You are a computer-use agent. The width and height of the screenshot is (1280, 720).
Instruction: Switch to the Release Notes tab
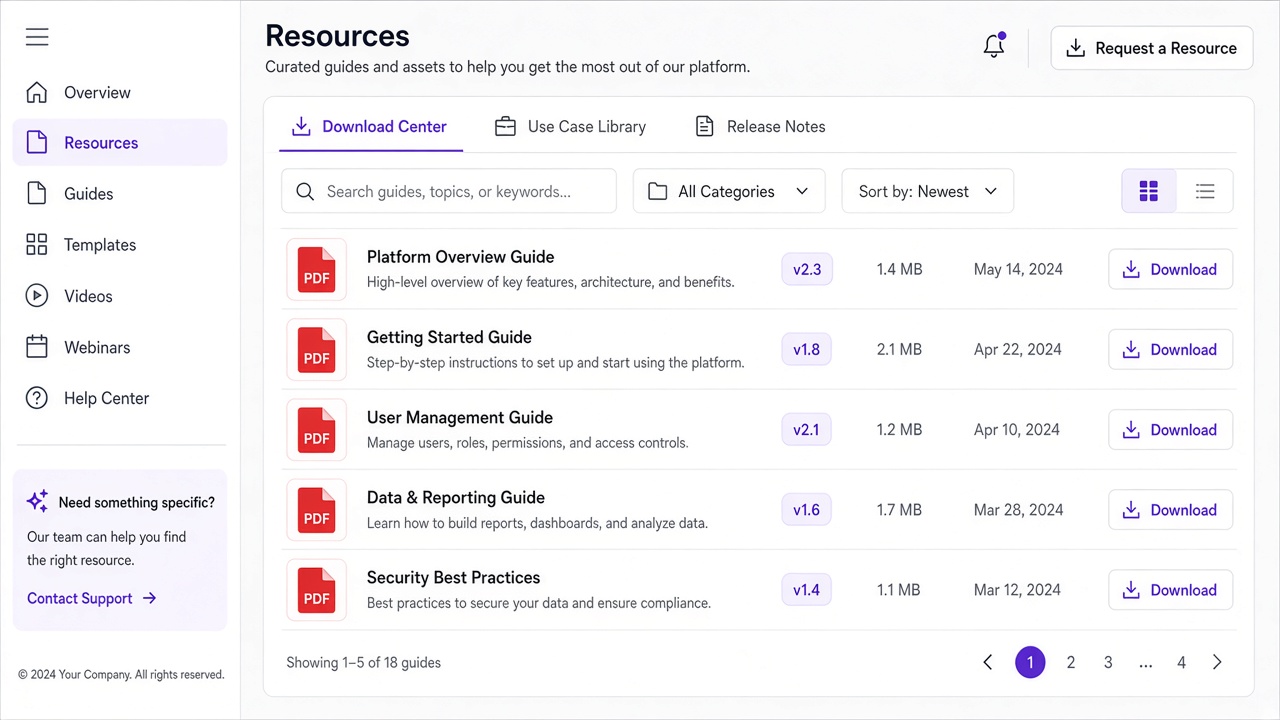pos(760,127)
